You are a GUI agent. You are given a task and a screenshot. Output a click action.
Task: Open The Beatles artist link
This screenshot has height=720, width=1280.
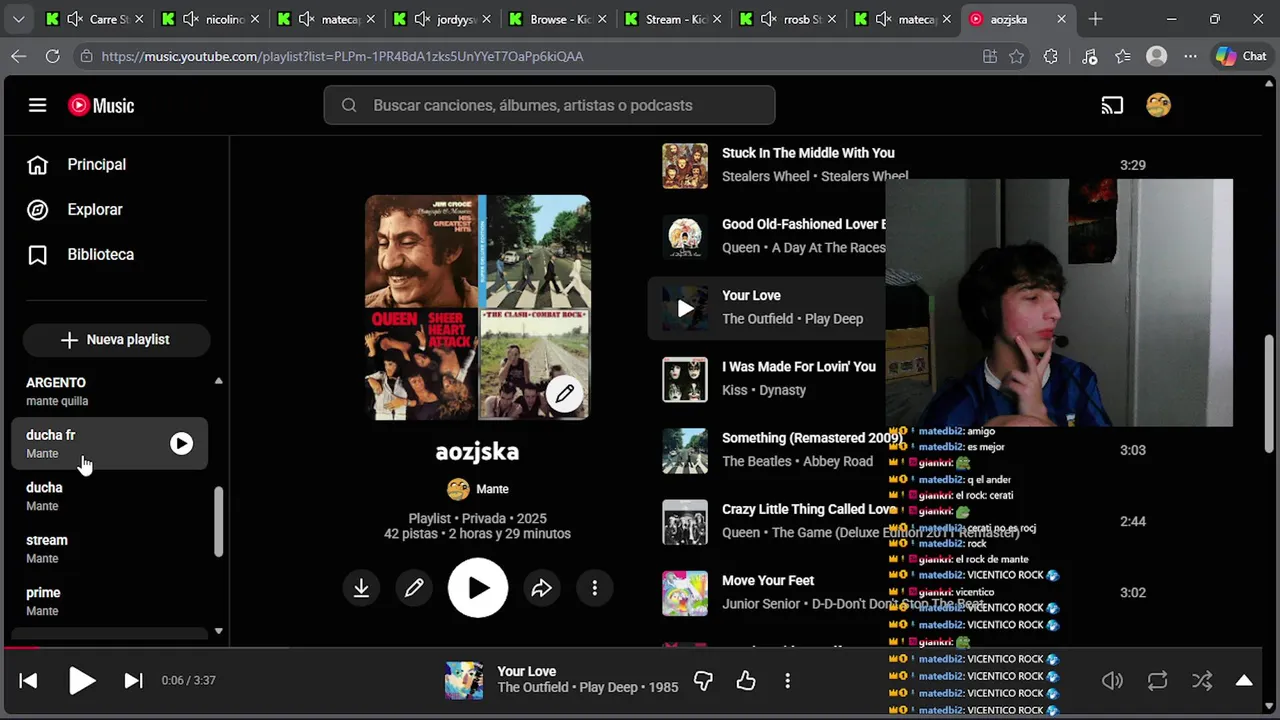tap(757, 461)
